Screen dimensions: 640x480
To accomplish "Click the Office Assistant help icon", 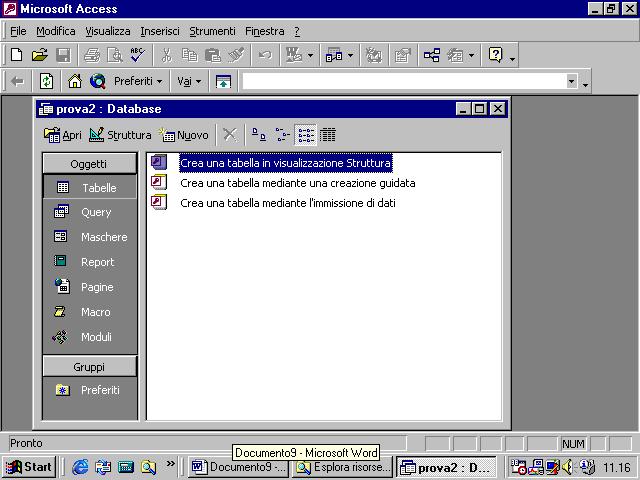I will click(x=496, y=55).
